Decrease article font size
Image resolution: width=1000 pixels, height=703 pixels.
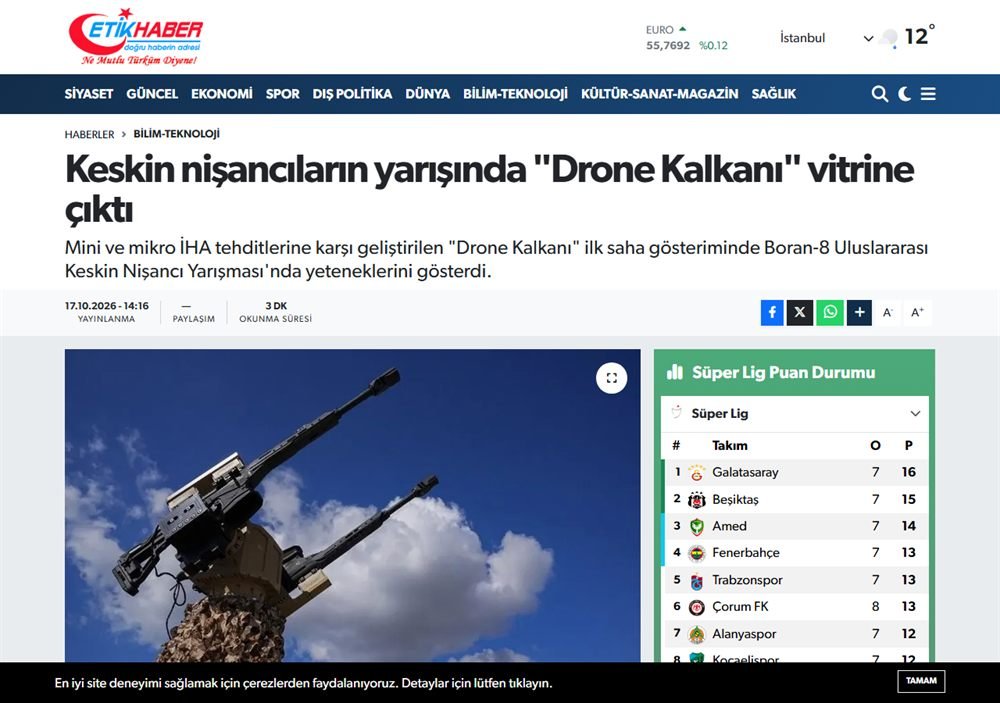887,313
